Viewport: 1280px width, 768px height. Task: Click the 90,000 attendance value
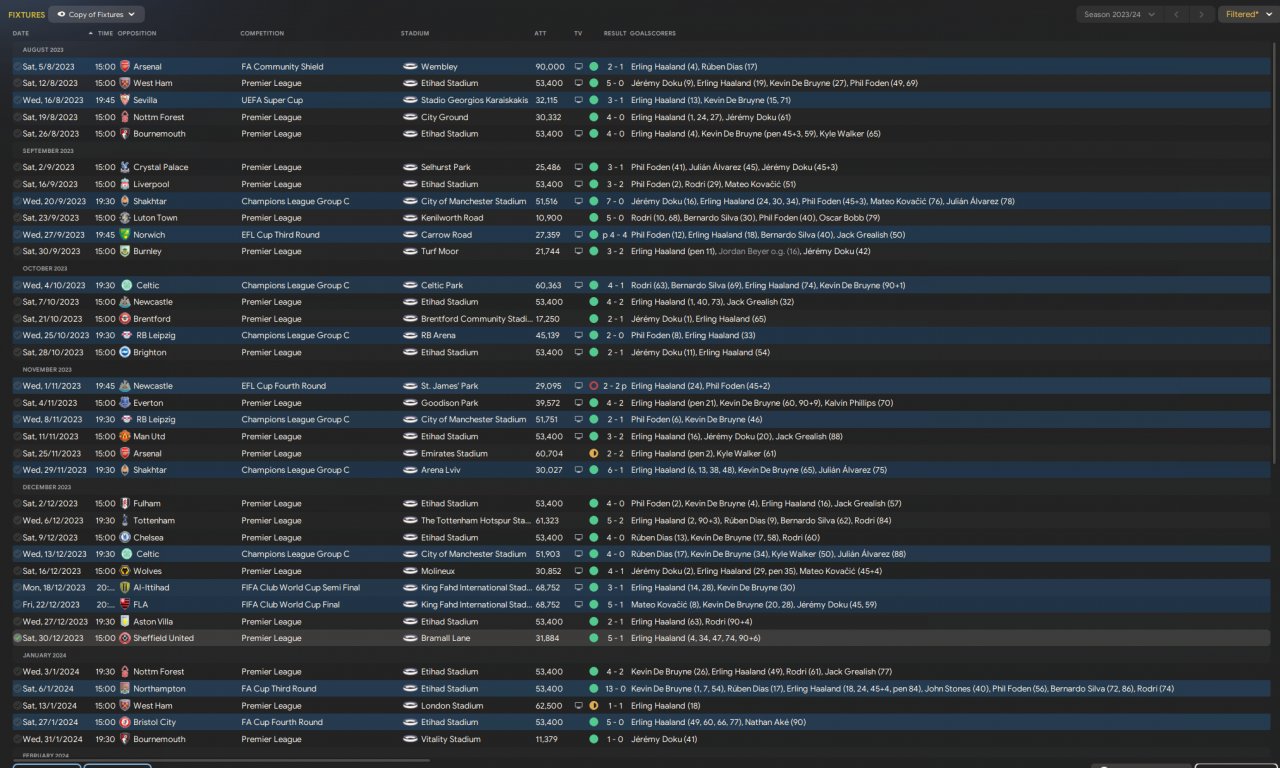pyautogui.click(x=550, y=67)
